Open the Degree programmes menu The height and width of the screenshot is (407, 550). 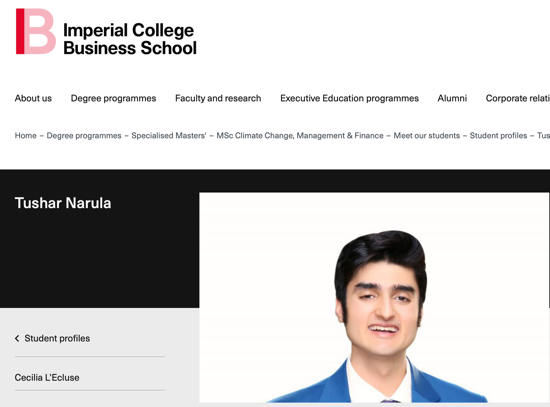113,98
